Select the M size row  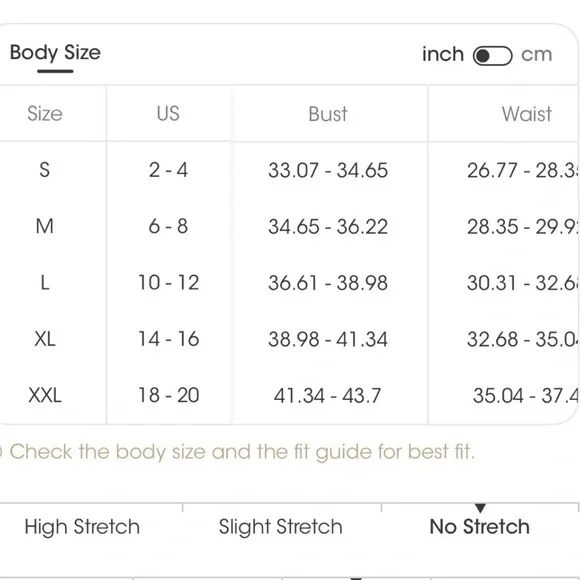(289, 226)
